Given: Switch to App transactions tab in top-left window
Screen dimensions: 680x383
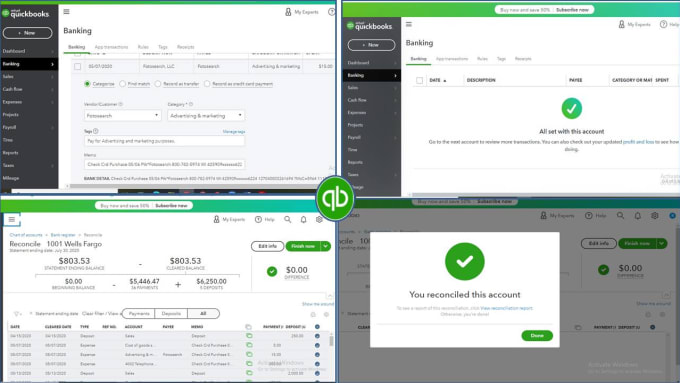Looking at the screenshot, I should tap(111, 47).
